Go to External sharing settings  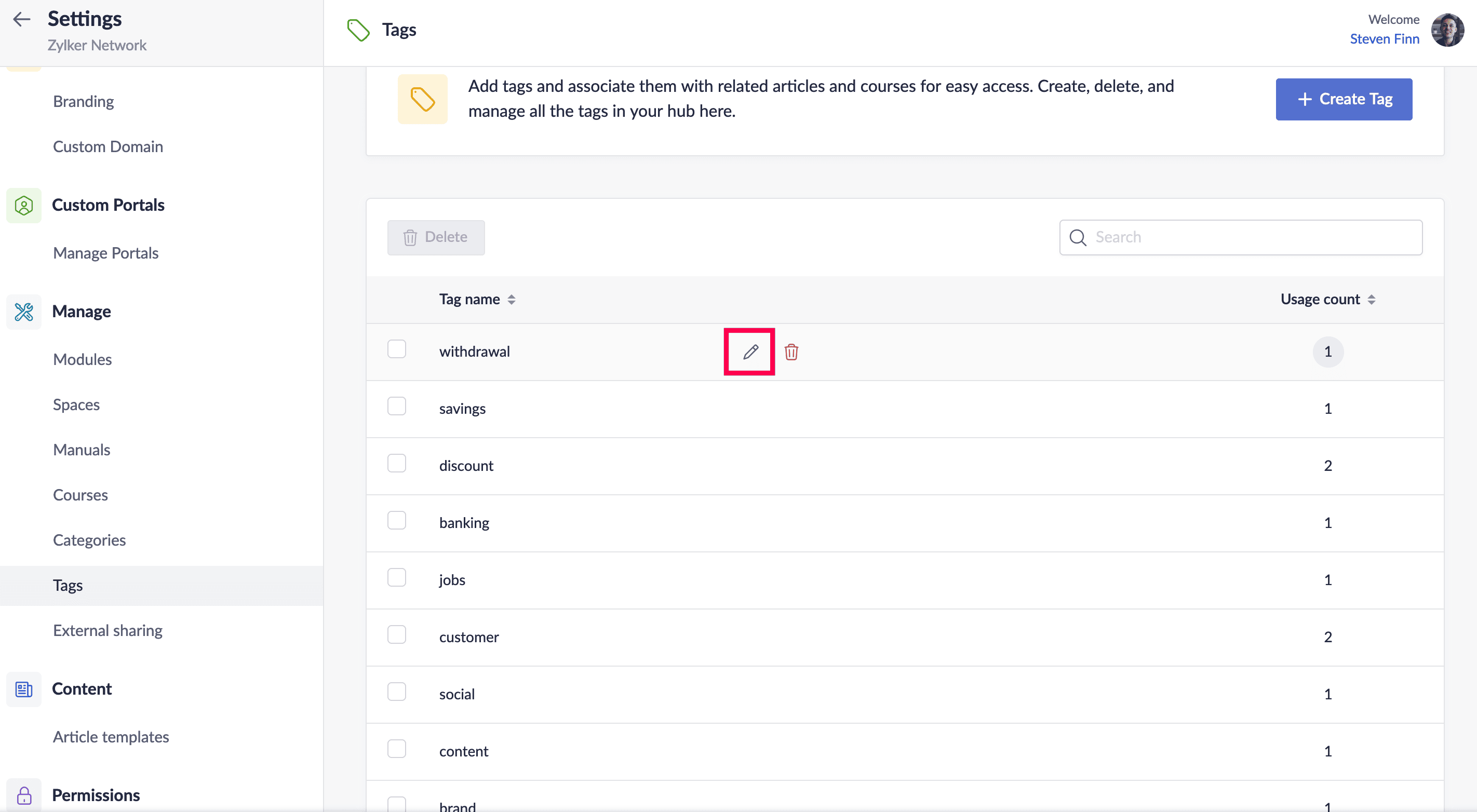pos(107,630)
